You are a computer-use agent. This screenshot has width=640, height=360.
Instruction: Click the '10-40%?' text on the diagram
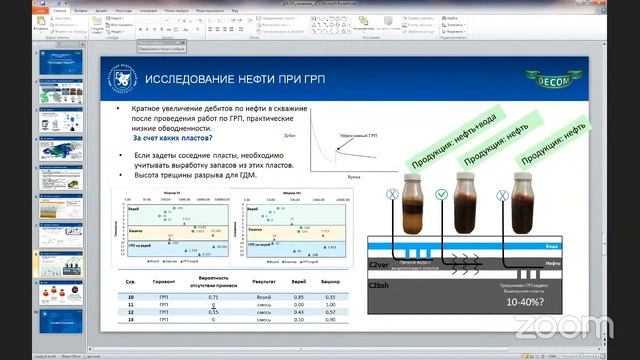[525, 302]
